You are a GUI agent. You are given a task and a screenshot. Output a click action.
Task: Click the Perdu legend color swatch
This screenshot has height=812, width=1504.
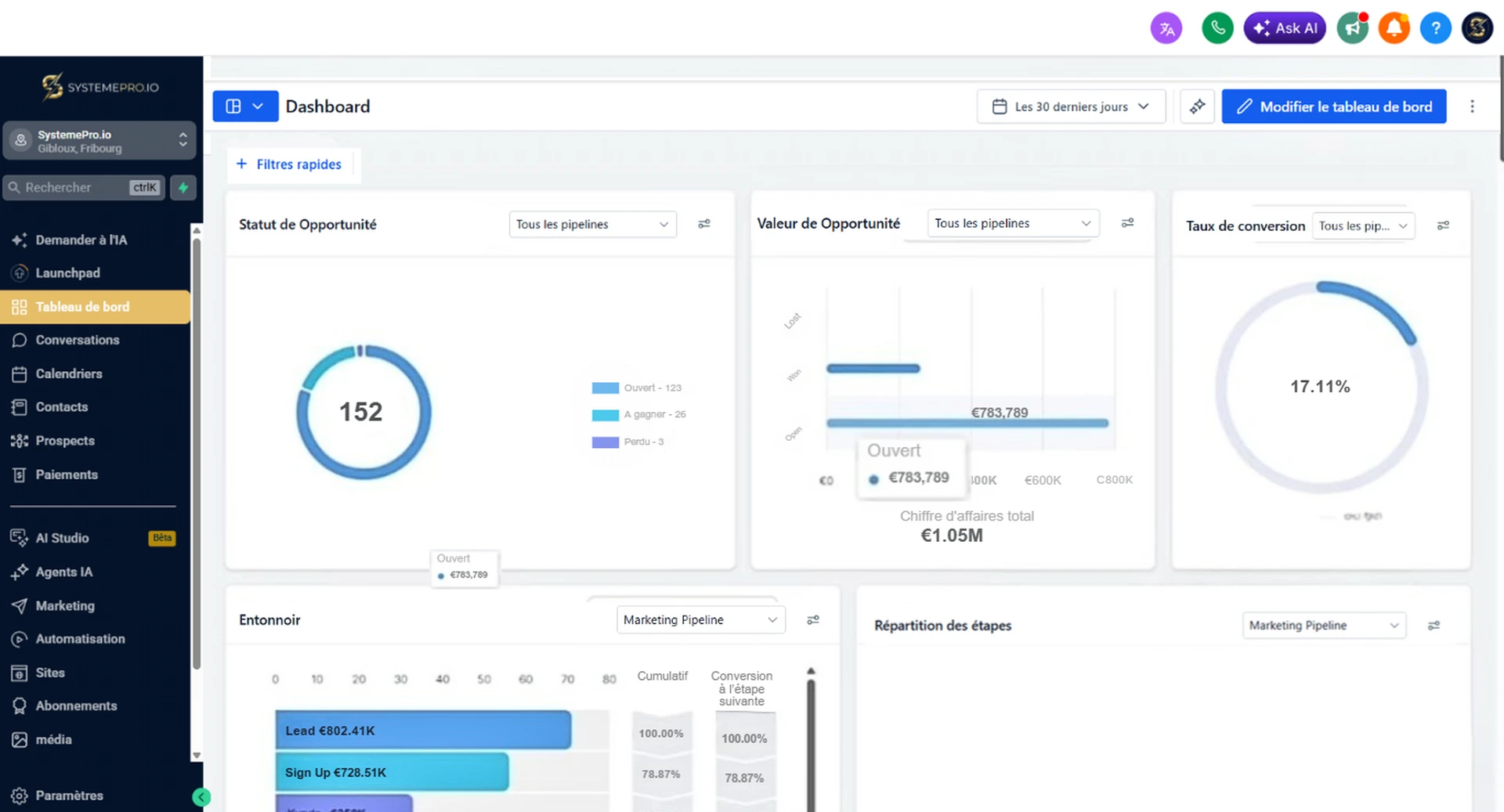(x=606, y=442)
